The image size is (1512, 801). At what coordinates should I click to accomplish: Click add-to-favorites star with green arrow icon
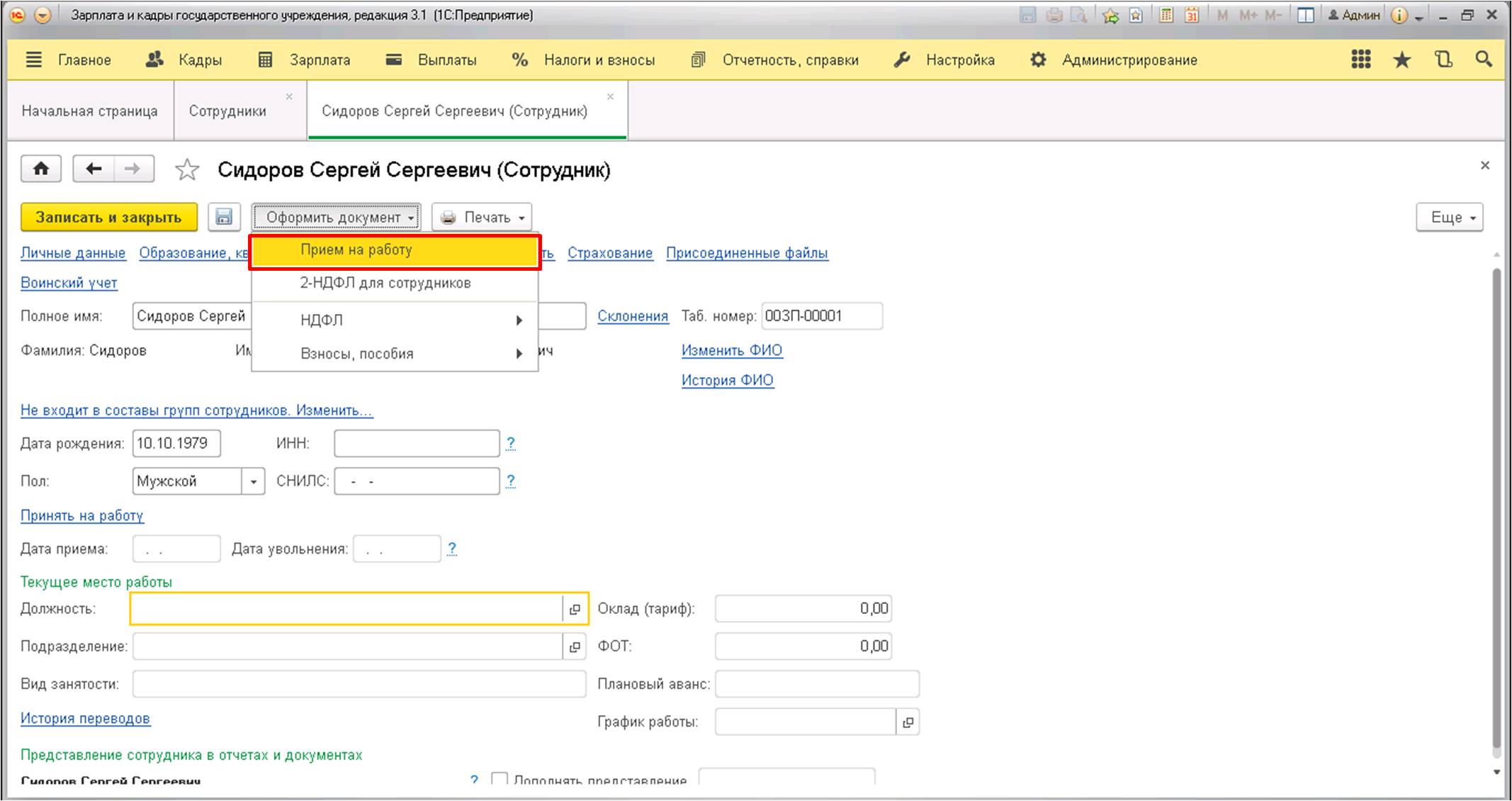point(1110,15)
